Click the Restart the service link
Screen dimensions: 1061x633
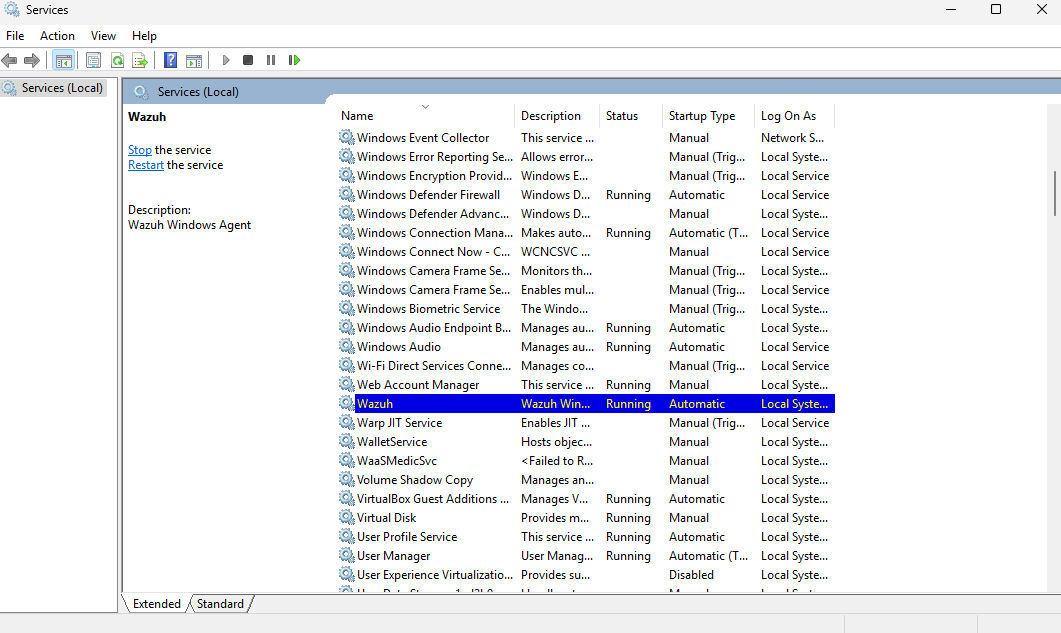point(146,165)
